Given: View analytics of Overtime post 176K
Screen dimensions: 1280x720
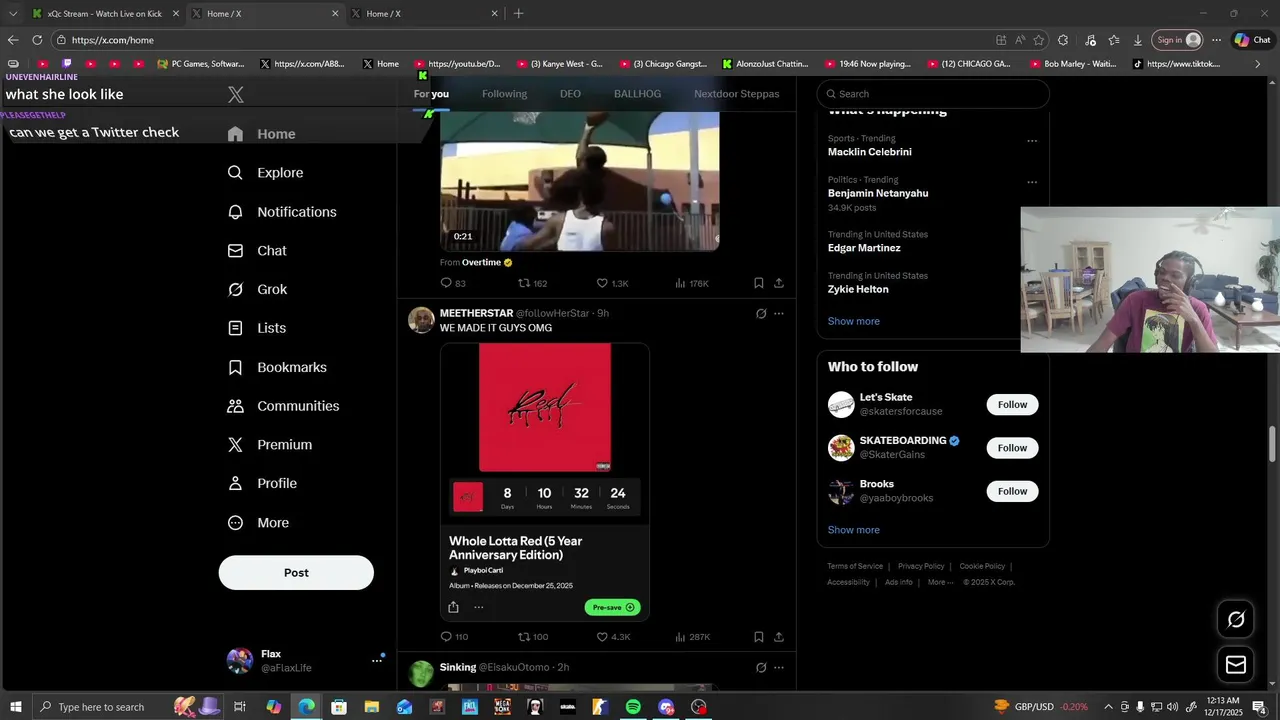Looking at the screenshot, I should [x=692, y=284].
